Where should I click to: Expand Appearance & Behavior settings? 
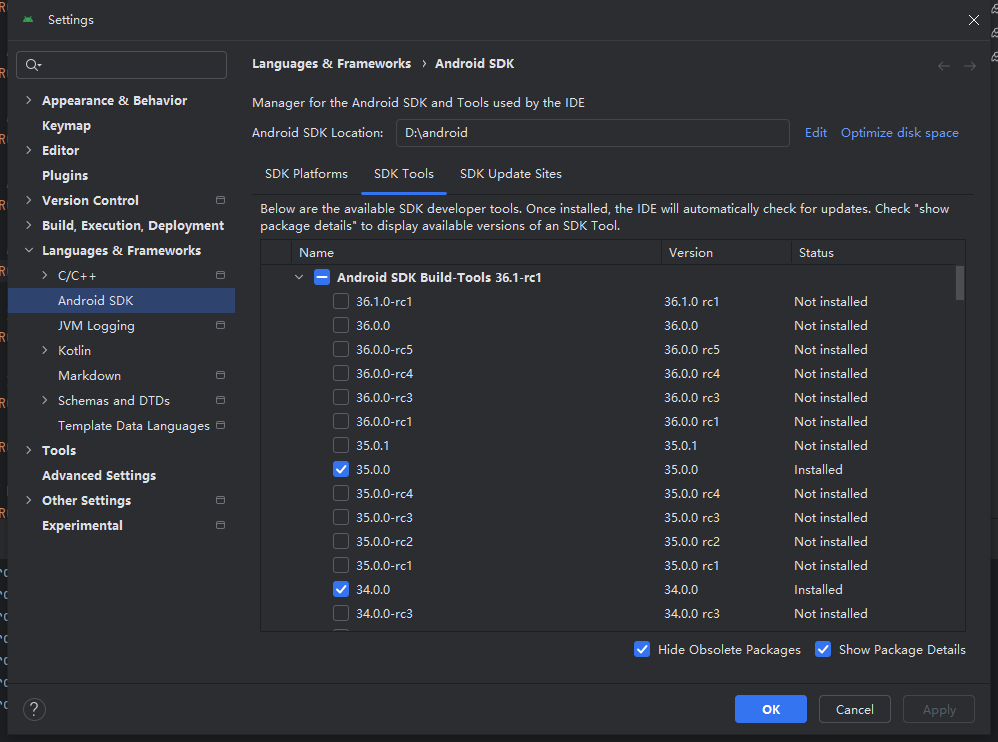28,100
